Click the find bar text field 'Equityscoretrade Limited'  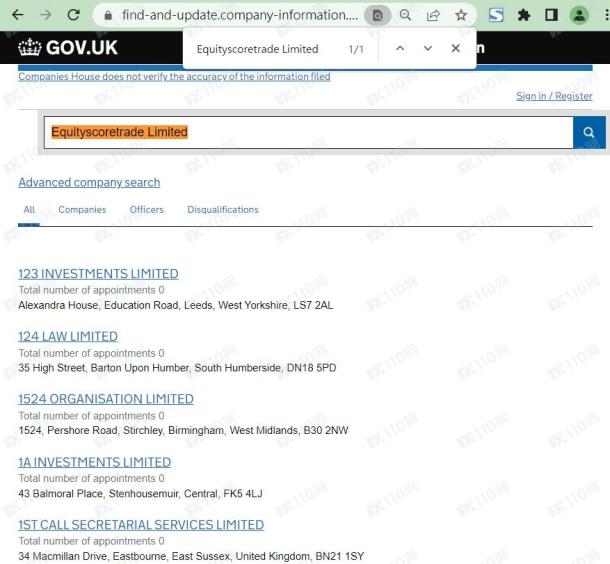click(x=258, y=49)
